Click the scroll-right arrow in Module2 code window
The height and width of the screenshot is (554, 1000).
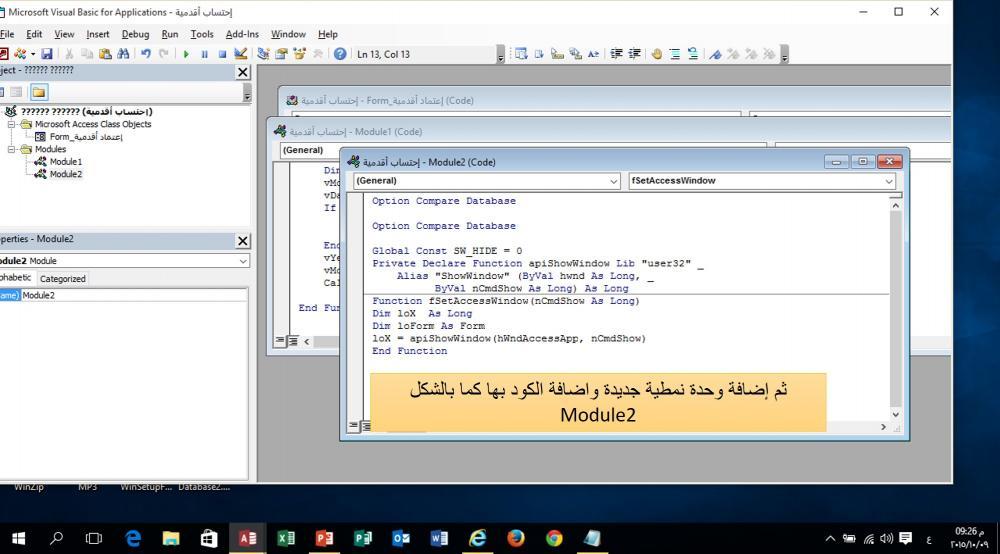883,427
